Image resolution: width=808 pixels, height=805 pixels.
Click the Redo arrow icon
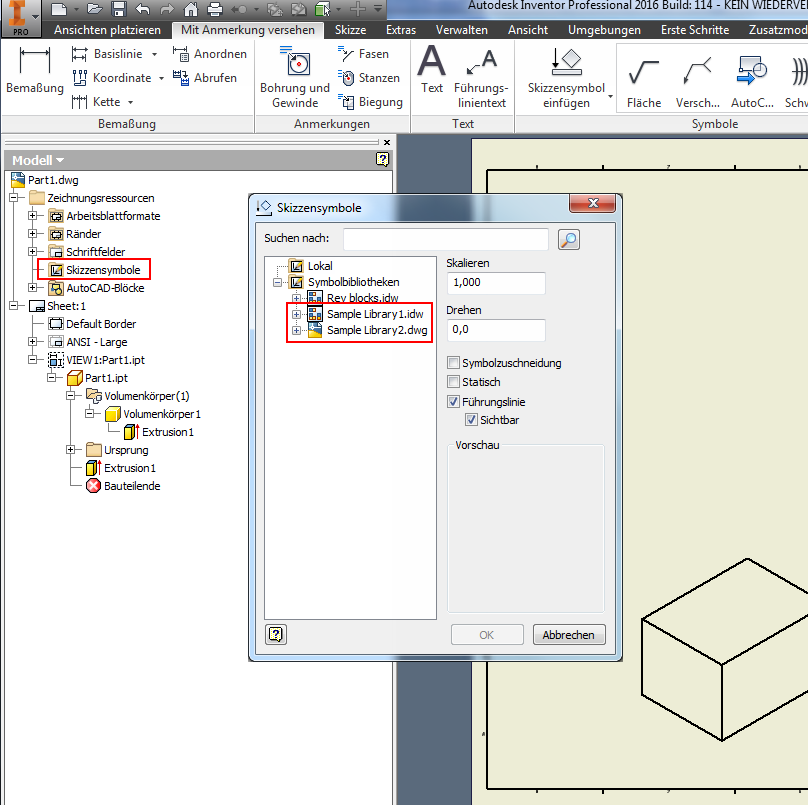166,9
